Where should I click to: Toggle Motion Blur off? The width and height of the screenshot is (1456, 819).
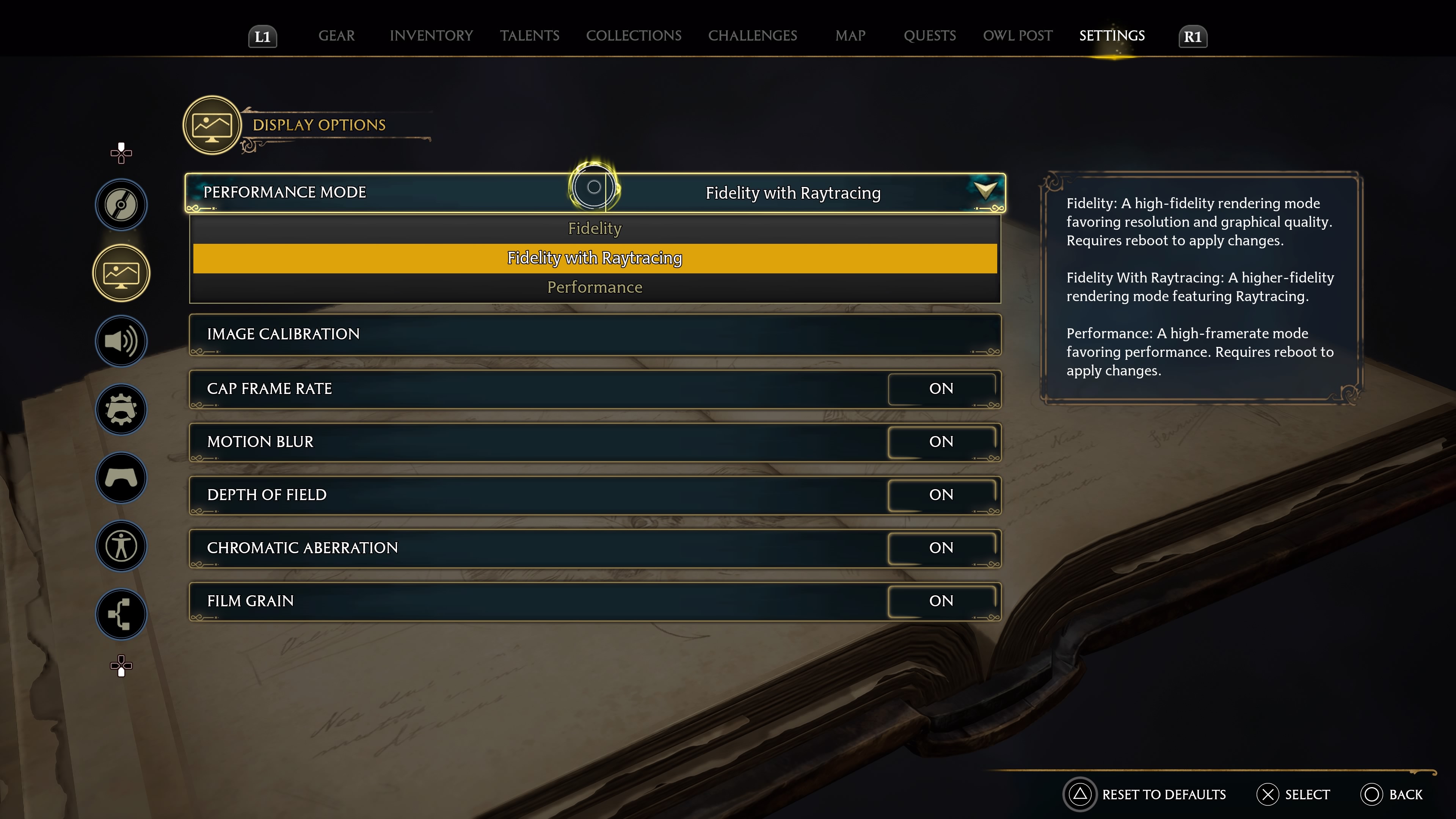click(x=940, y=441)
